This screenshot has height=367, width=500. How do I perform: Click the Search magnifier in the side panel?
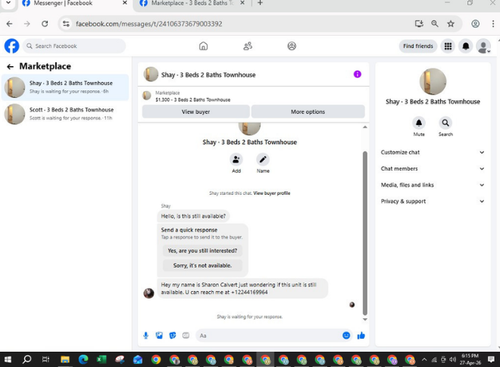click(445, 123)
